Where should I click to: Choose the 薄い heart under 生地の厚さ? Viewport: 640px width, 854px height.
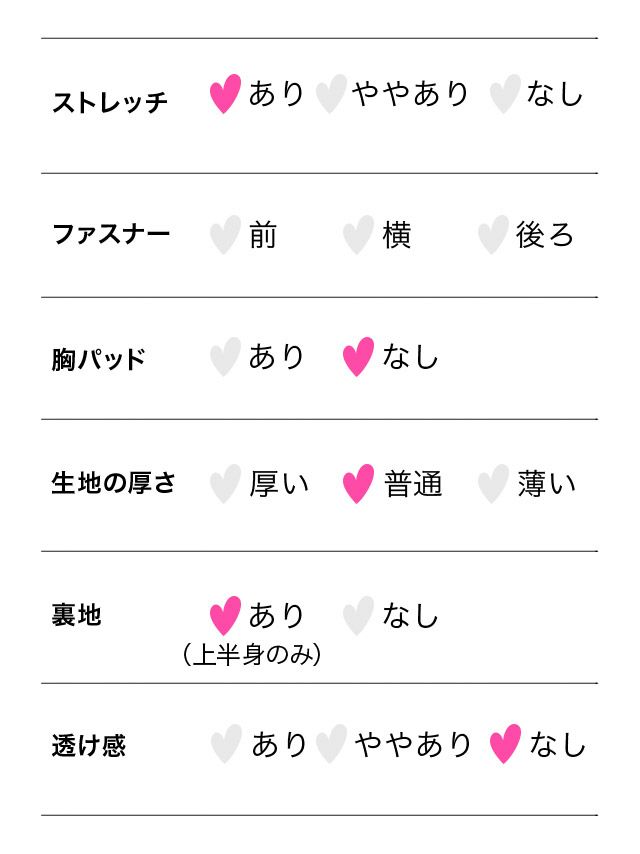[x=492, y=485]
